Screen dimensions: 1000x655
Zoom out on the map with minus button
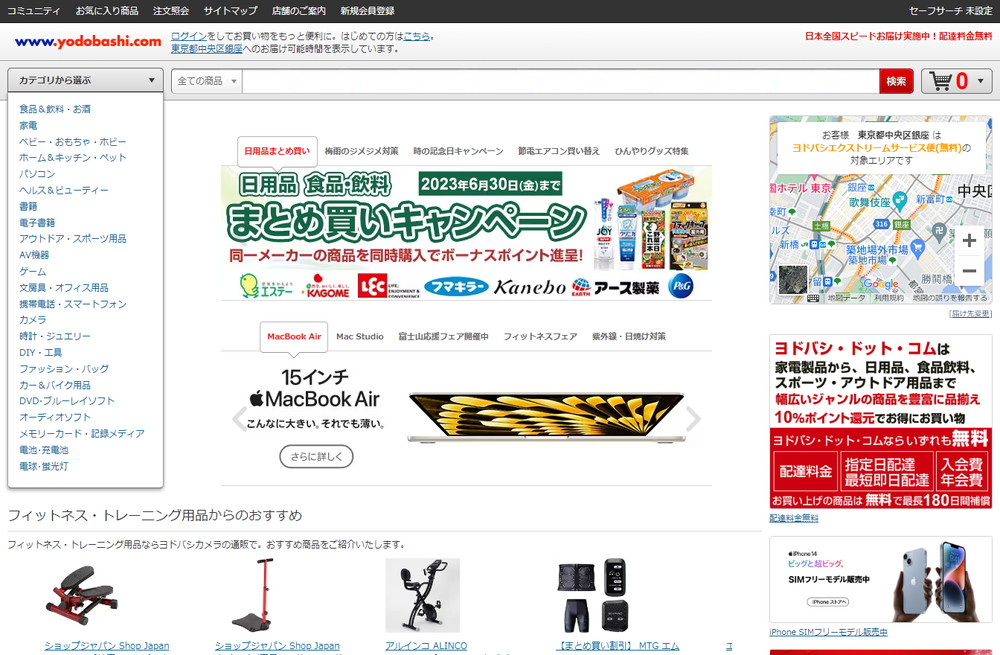(969, 270)
